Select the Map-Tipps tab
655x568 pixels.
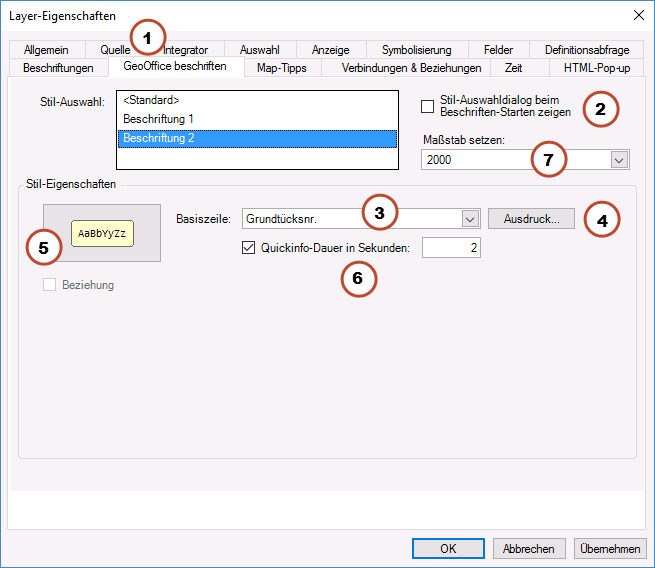(281, 68)
